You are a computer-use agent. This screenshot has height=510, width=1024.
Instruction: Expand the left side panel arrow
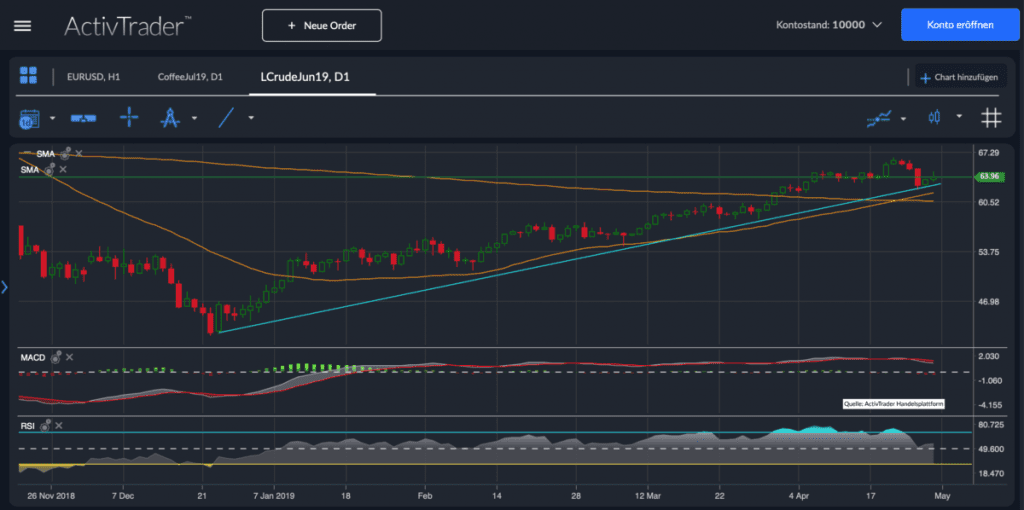click(x=4, y=287)
